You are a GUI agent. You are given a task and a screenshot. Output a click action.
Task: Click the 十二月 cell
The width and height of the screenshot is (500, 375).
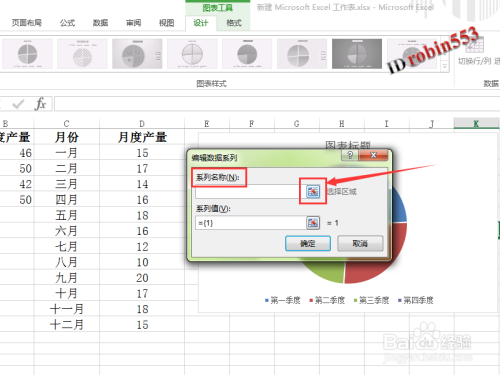[67, 325]
